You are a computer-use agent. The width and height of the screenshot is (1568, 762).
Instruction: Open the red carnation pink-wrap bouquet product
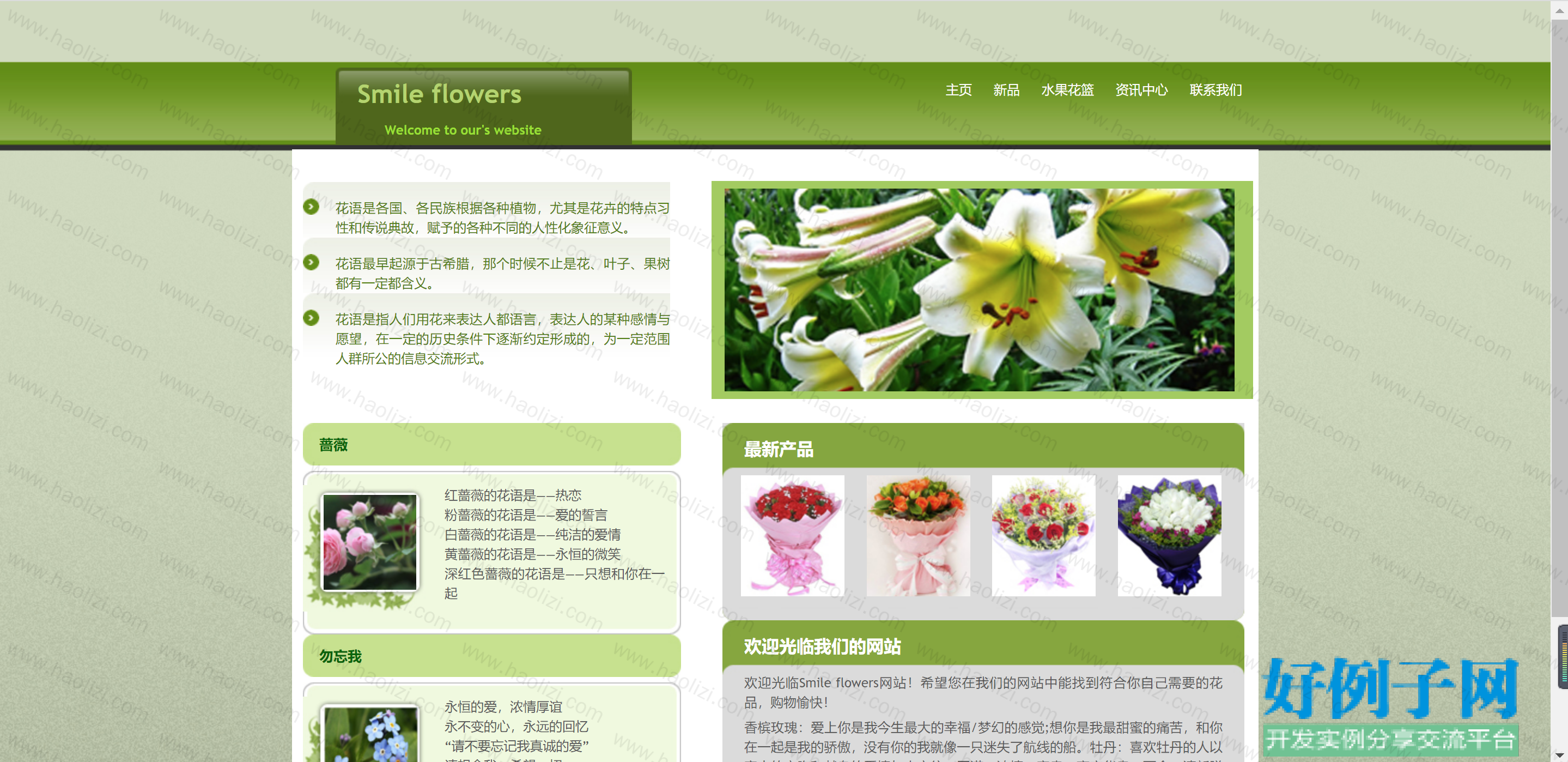click(x=792, y=535)
